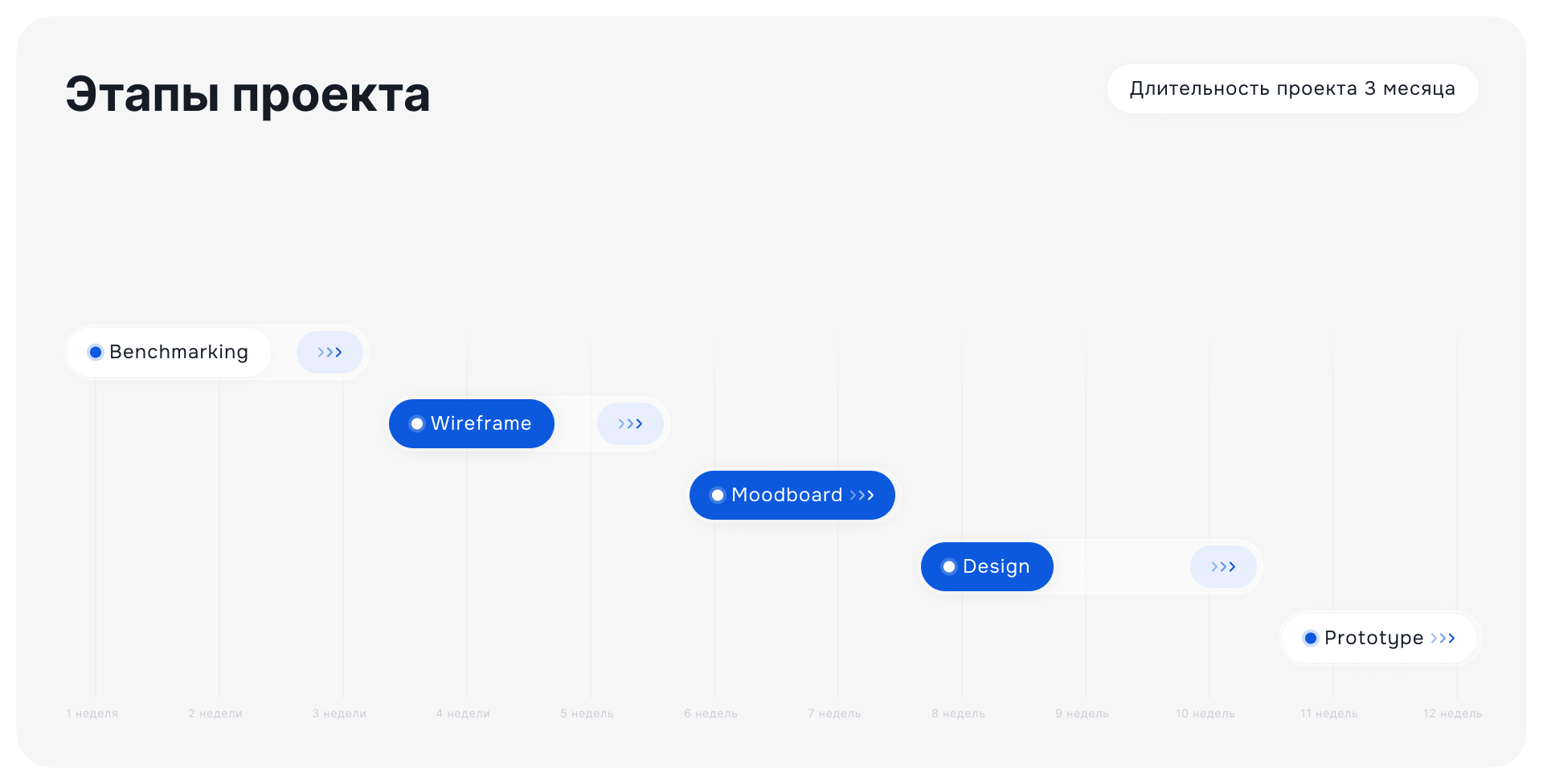The height and width of the screenshot is (784, 1543).
Task: Click the "1 неделя" timeline label
Action: [x=92, y=713]
